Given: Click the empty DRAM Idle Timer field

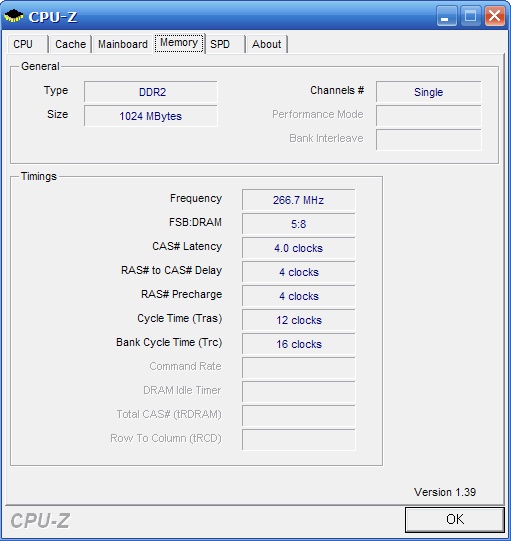Looking at the screenshot, I should (298, 392).
